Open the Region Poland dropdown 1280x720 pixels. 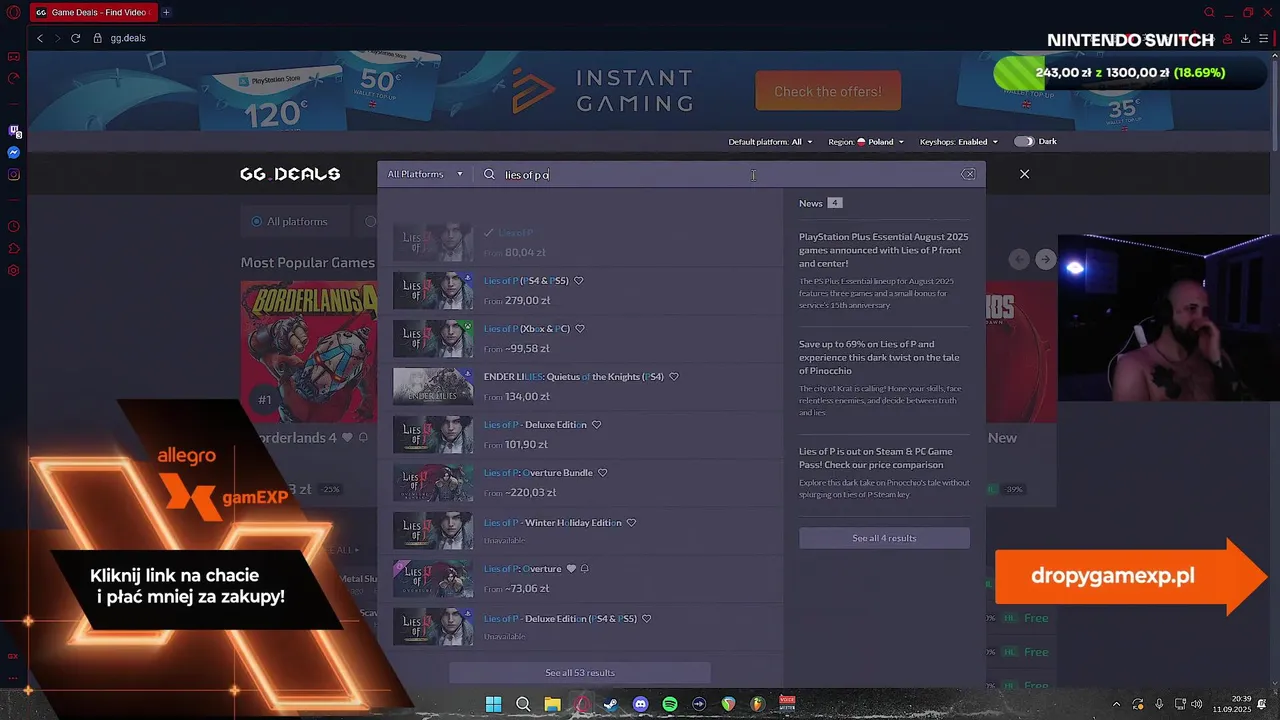[x=866, y=142]
